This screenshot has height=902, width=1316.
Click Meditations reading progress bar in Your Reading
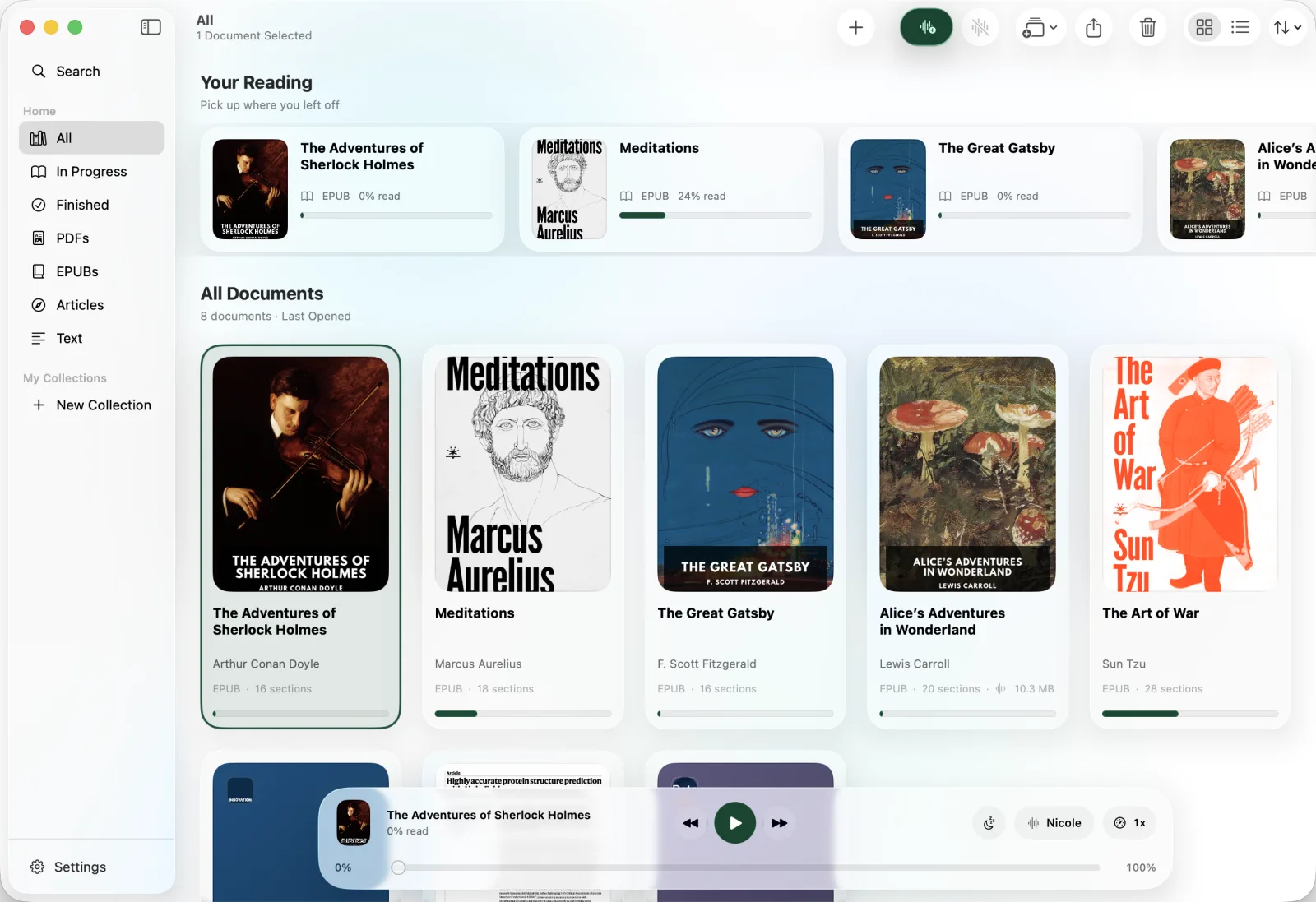(715, 215)
